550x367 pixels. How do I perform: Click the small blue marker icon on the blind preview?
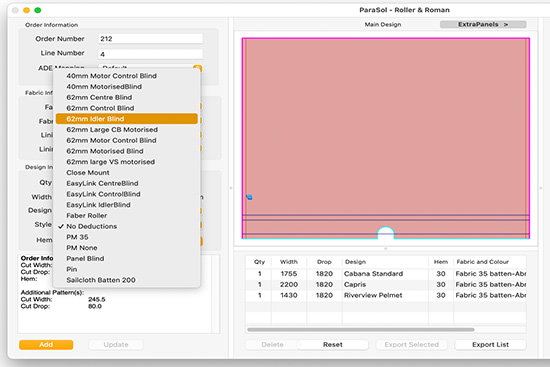[249, 198]
